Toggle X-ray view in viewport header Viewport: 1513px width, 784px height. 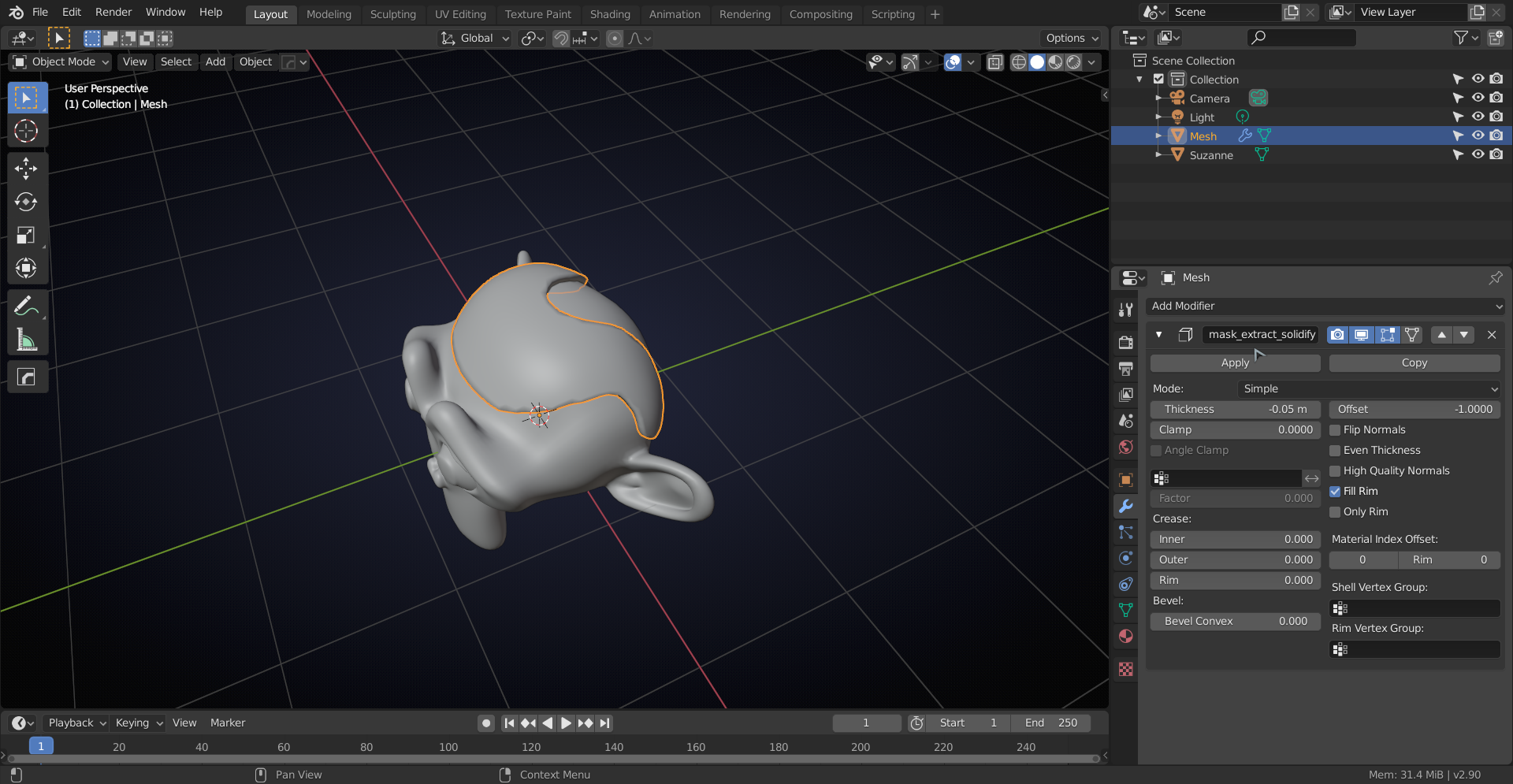pos(995,62)
